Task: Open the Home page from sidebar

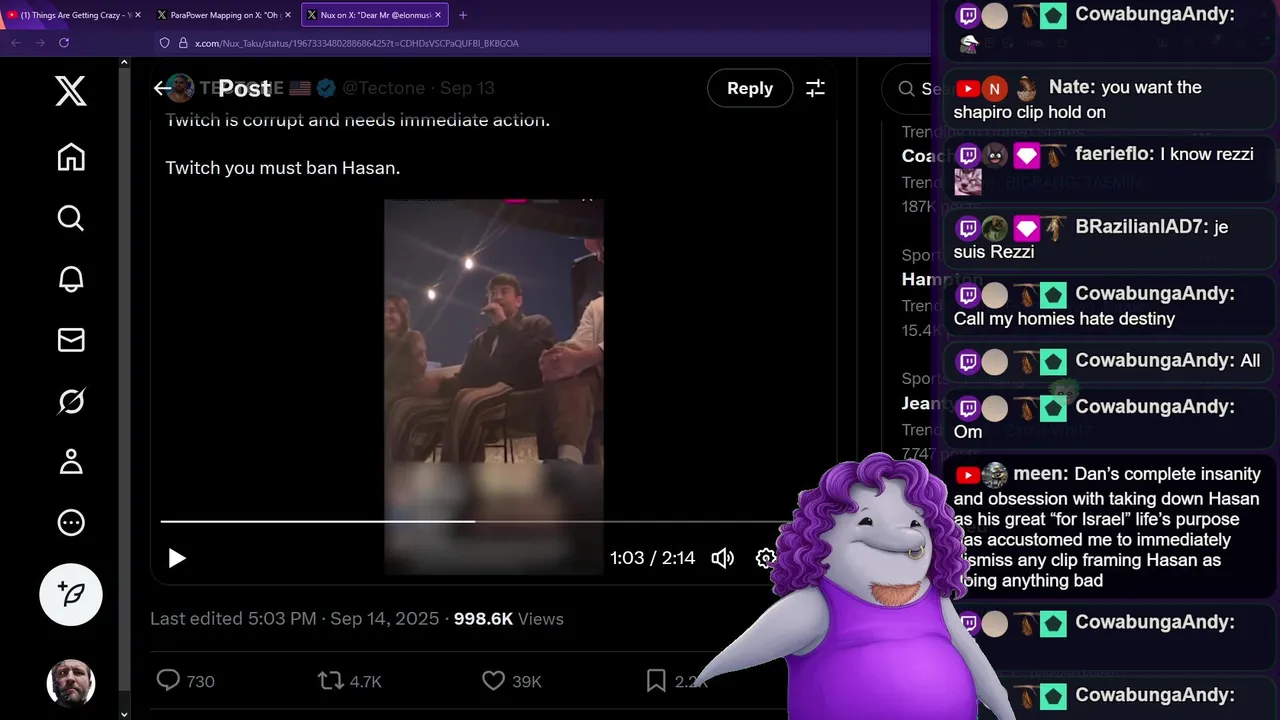Action: click(x=70, y=157)
